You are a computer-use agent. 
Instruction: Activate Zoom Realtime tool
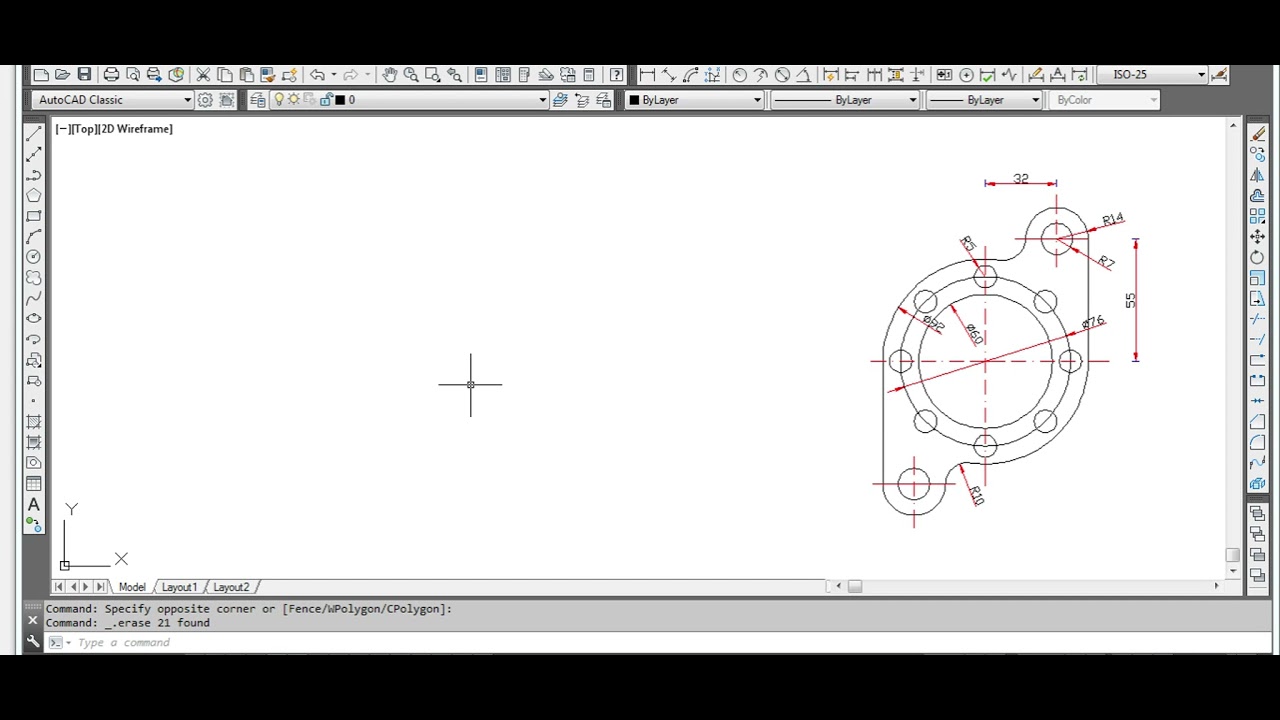click(411, 75)
